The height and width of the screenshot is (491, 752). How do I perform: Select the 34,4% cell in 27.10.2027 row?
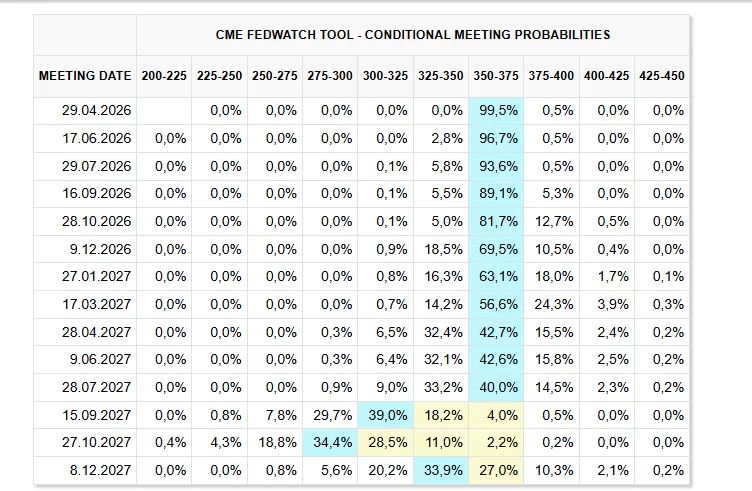[332, 442]
